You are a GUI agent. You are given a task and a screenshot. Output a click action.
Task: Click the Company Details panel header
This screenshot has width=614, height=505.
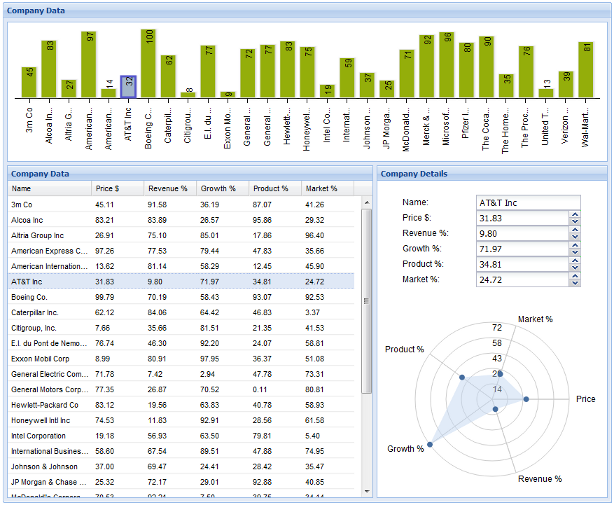492,174
